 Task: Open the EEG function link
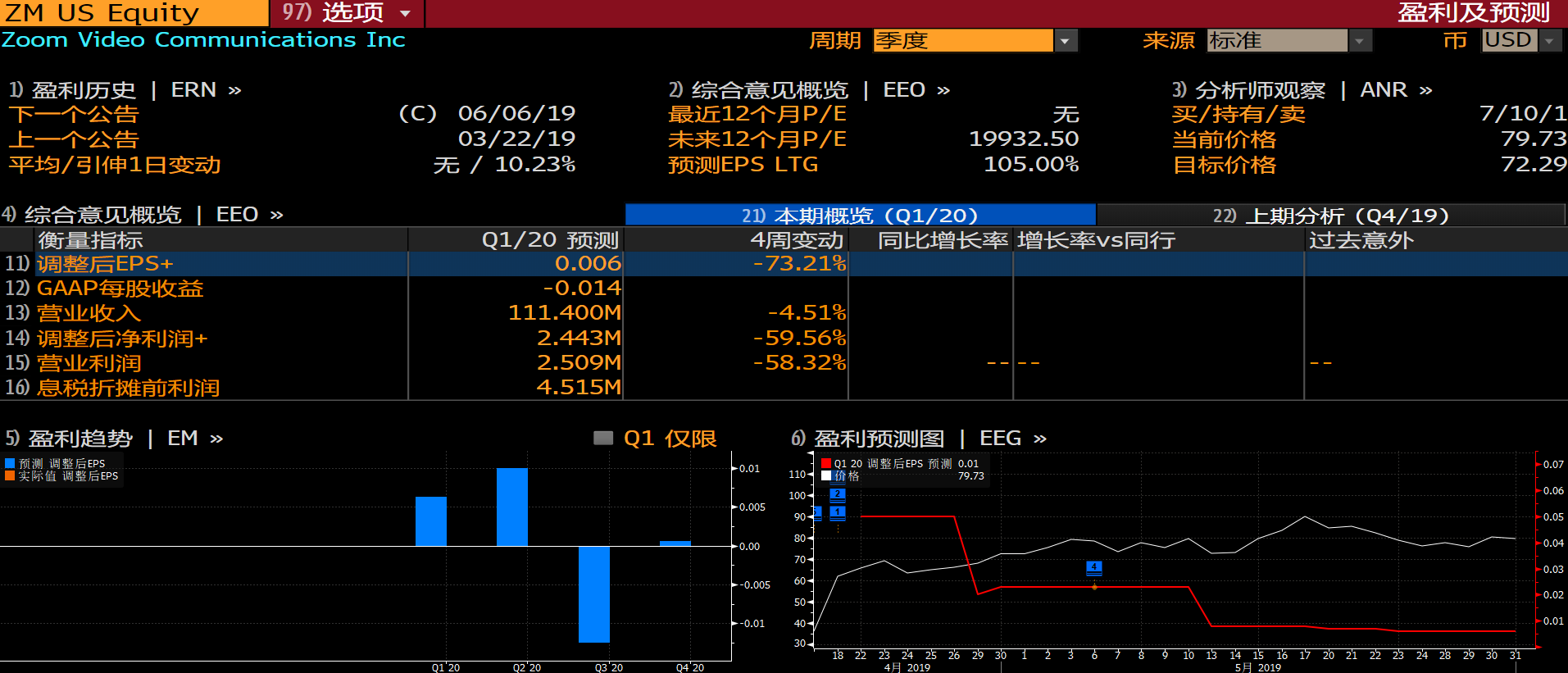pyautogui.click(x=1000, y=439)
